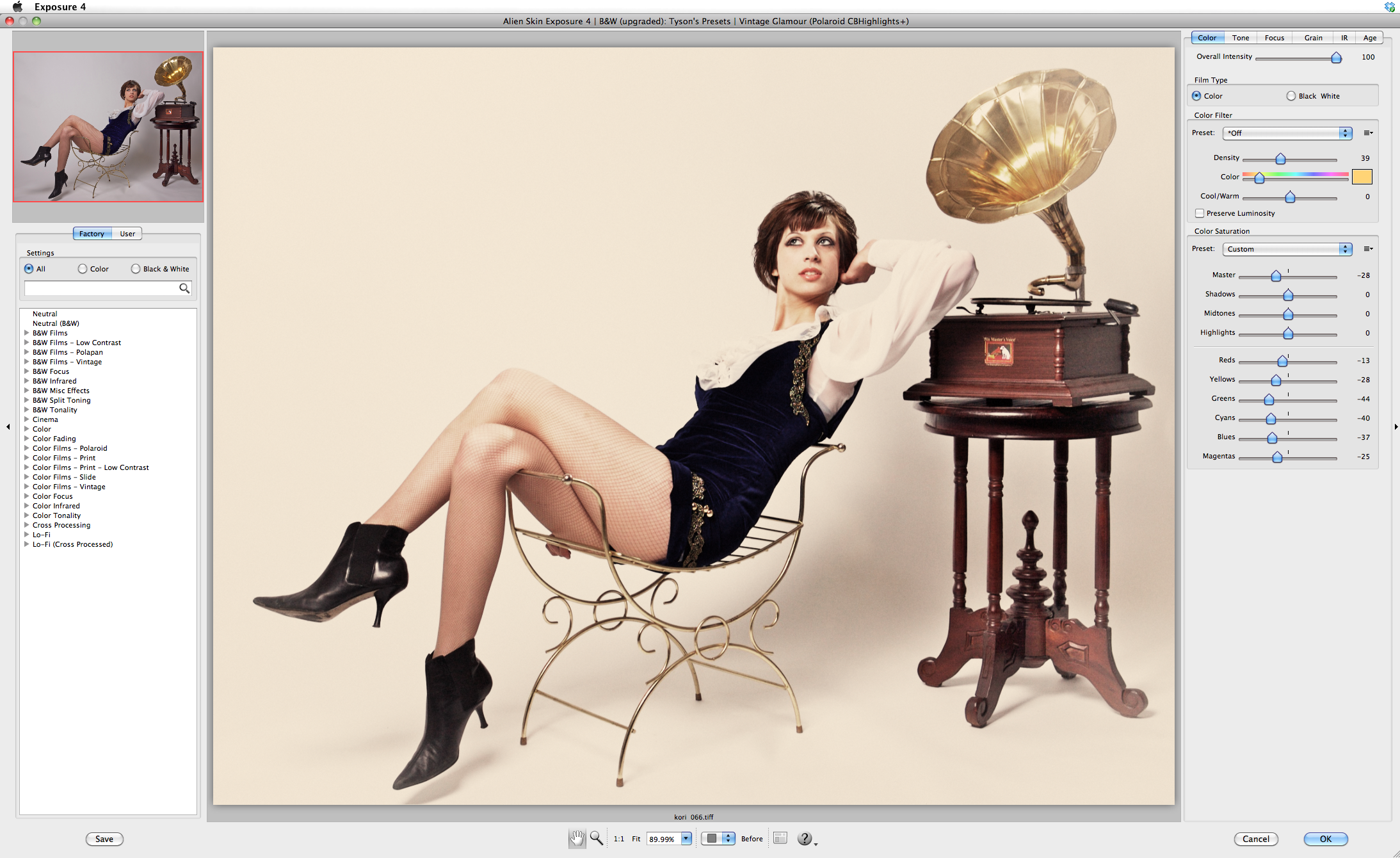
Task: Collapse the left panel with arrow
Action: pos(8,426)
